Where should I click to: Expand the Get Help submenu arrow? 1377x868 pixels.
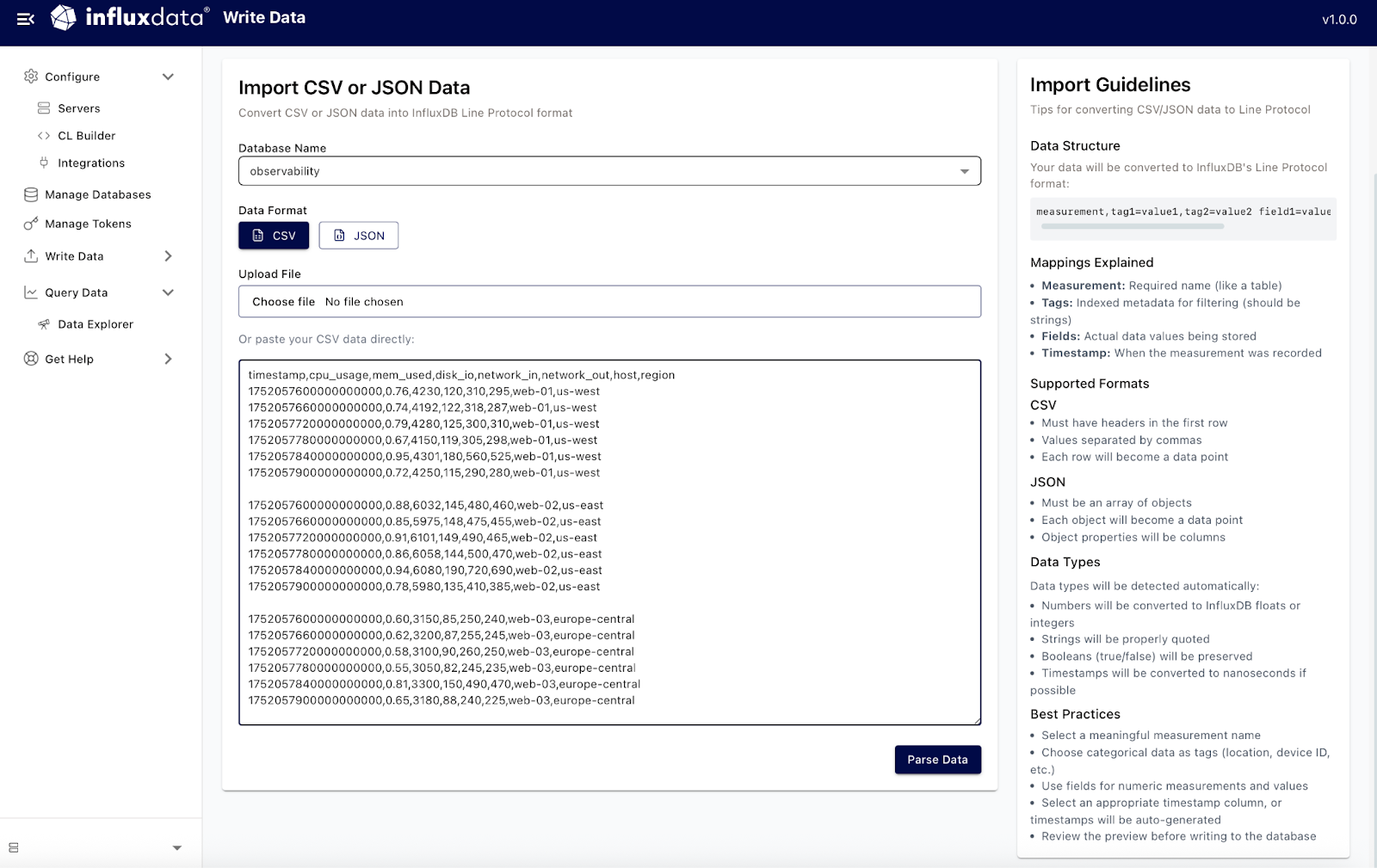pyautogui.click(x=168, y=359)
